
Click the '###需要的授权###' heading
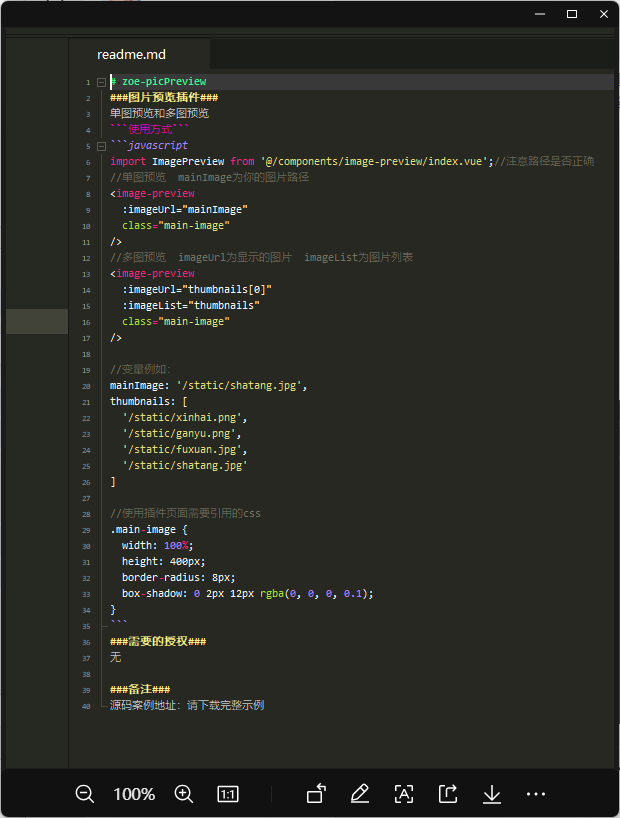tap(158, 641)
